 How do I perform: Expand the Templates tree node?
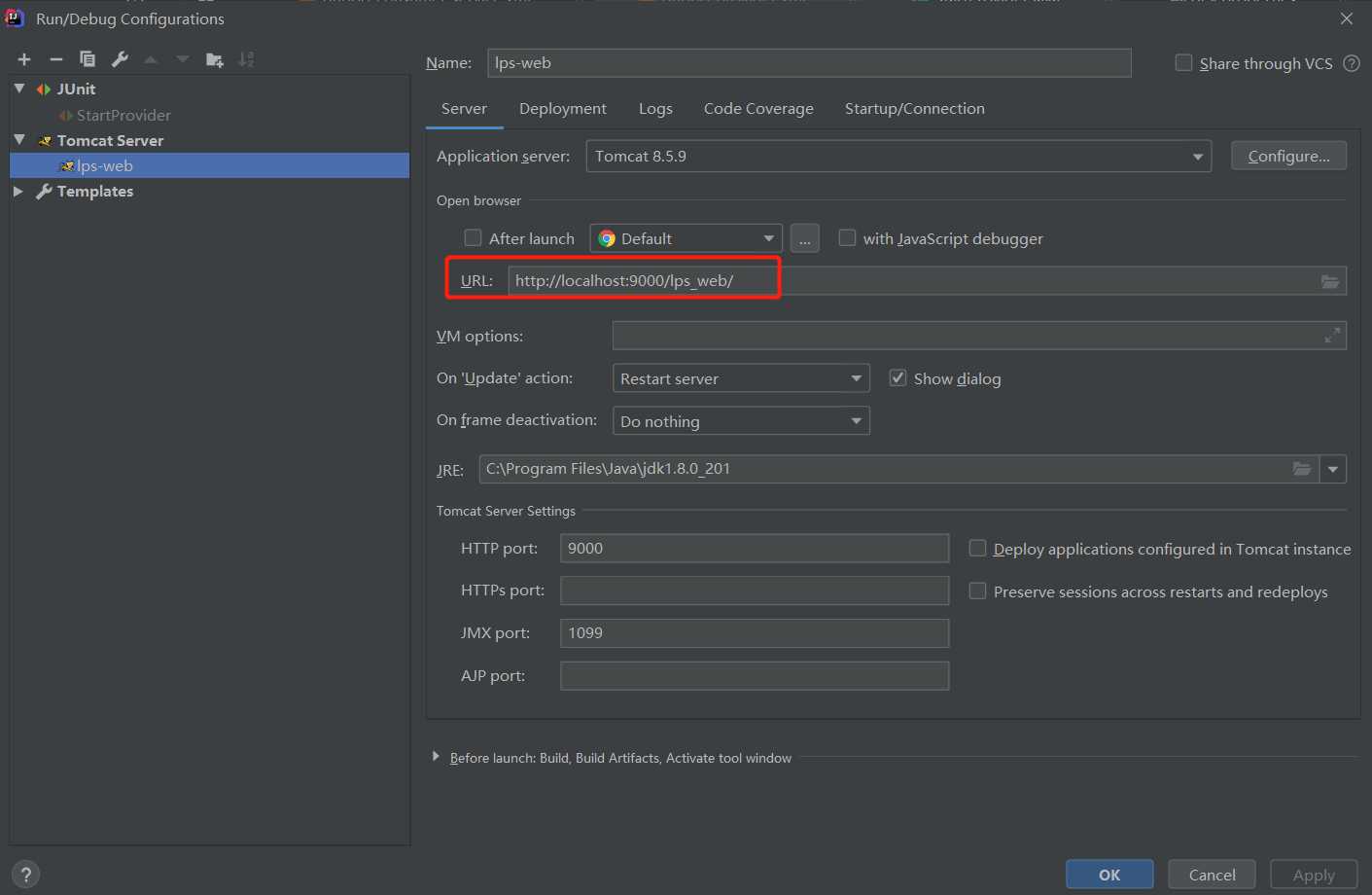18,192
